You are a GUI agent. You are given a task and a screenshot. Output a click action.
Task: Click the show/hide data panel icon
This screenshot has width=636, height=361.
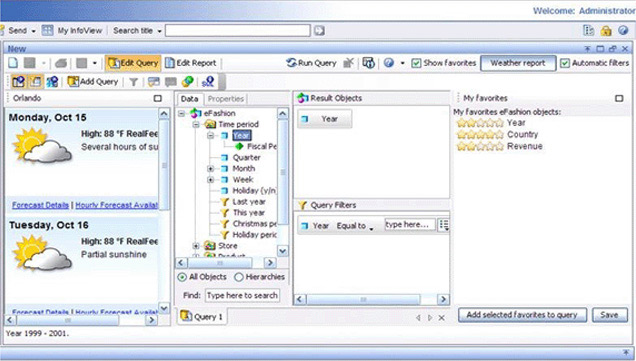coord(18,82)
